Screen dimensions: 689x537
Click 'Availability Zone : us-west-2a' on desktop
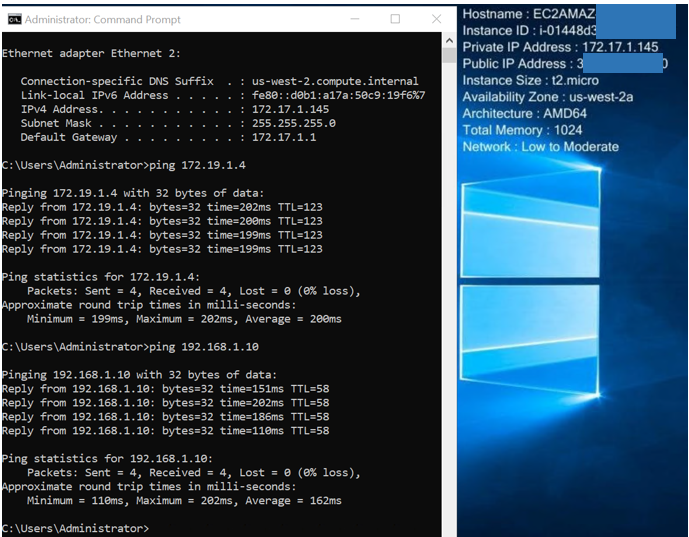(548, 97)
